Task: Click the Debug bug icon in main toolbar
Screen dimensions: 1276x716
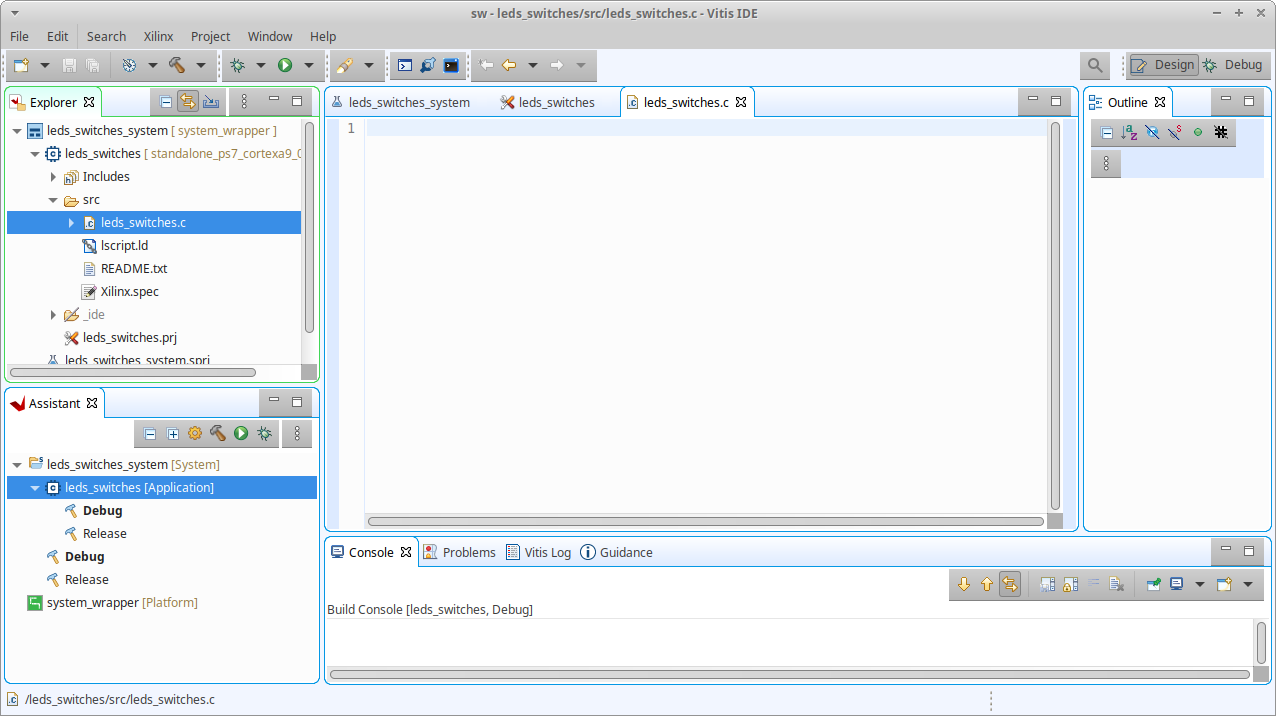Action: point(237,65)
